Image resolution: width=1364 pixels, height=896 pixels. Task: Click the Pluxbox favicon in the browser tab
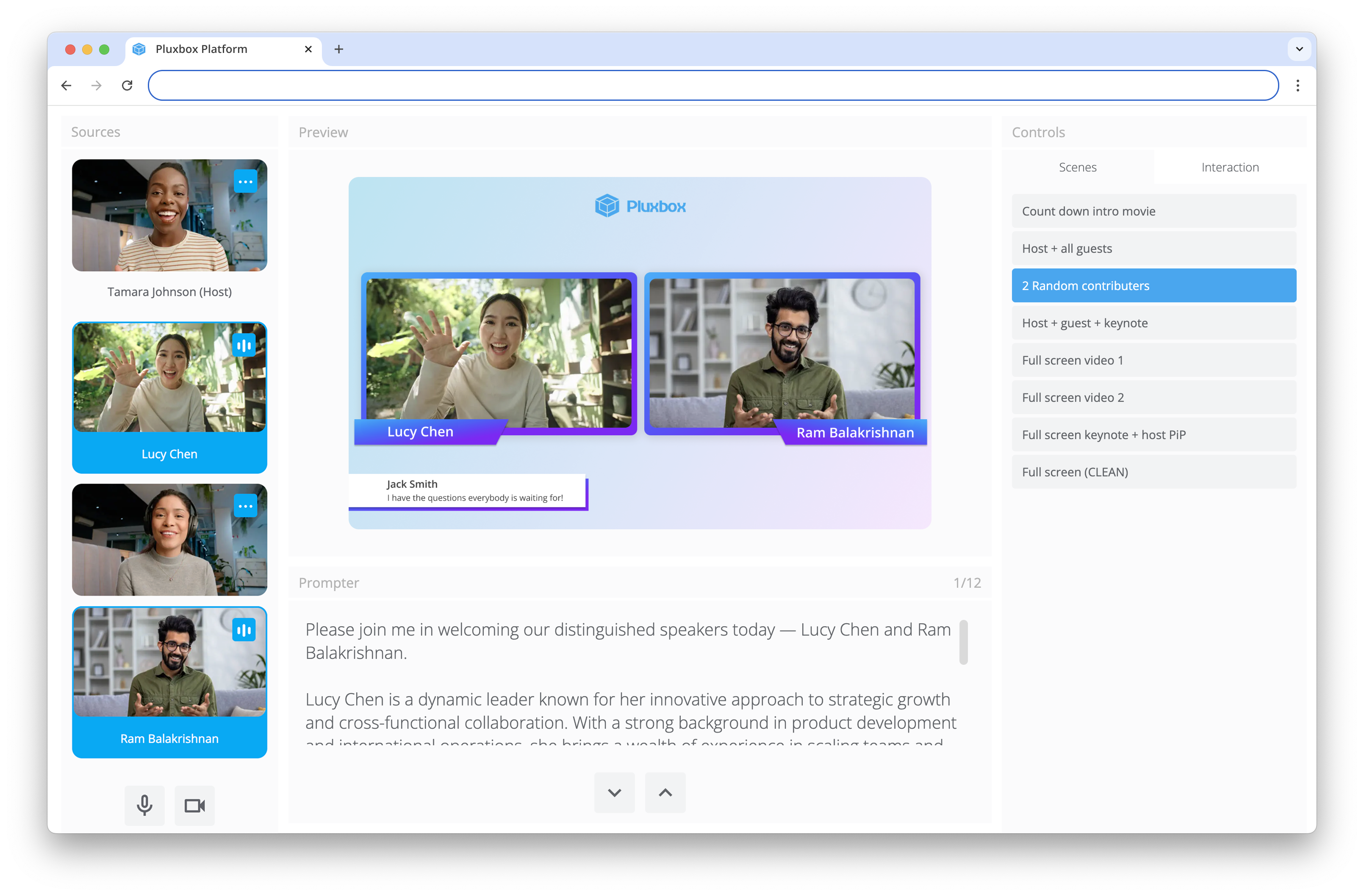(139, 49)
